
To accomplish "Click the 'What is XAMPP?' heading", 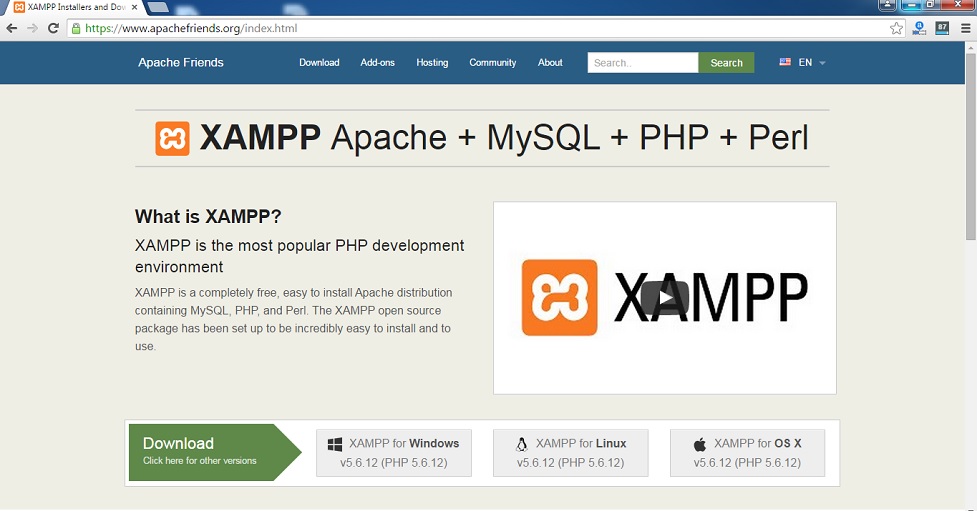I will 208,216.
